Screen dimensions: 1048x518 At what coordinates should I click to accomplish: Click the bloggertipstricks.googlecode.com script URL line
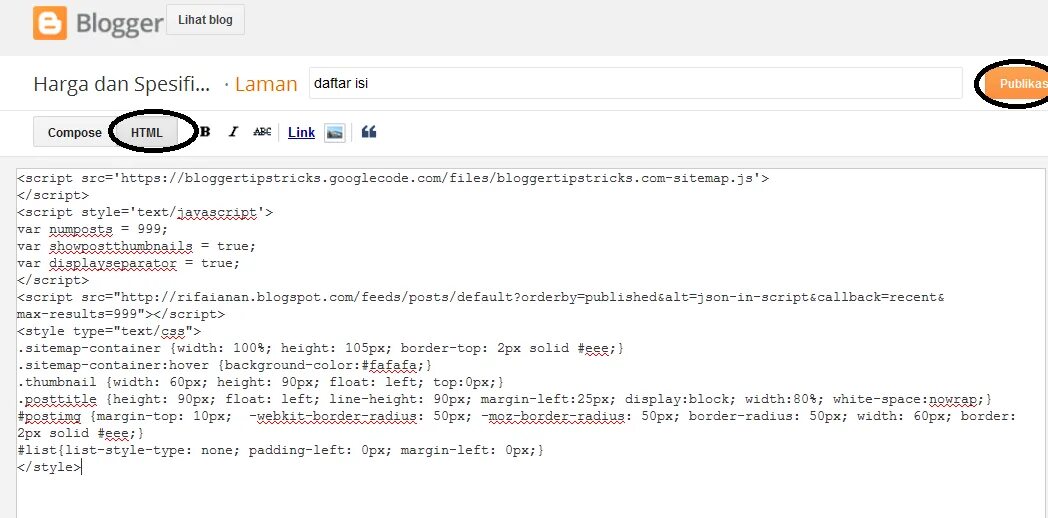click(x=393, y=178)
